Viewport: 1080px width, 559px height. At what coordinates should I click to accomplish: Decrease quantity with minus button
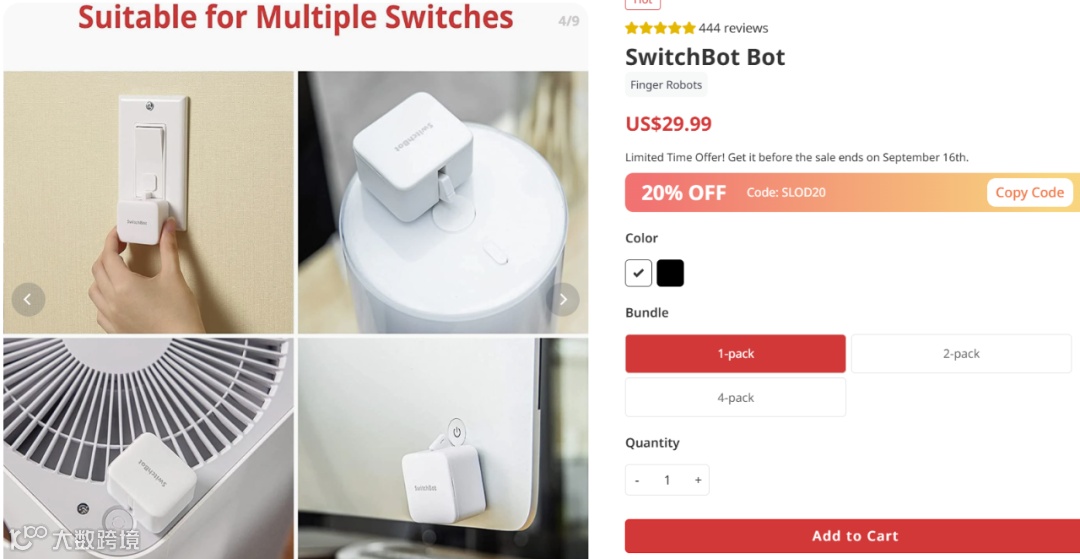(x=637, y=481)
